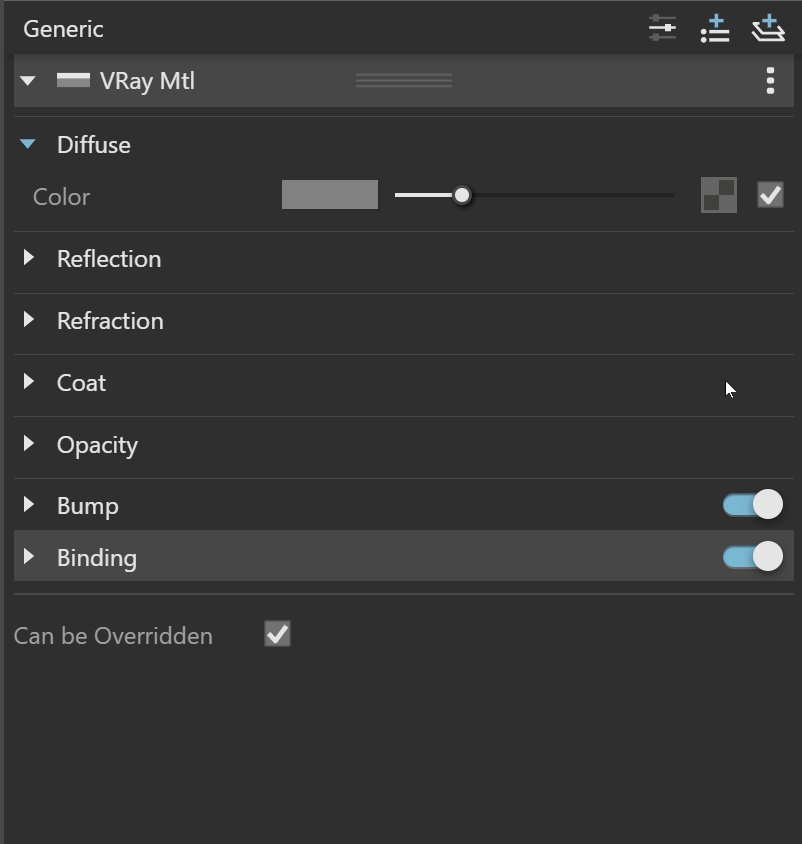
Task: Turn off the Bump toggle switch
Action: coord(752,504)
